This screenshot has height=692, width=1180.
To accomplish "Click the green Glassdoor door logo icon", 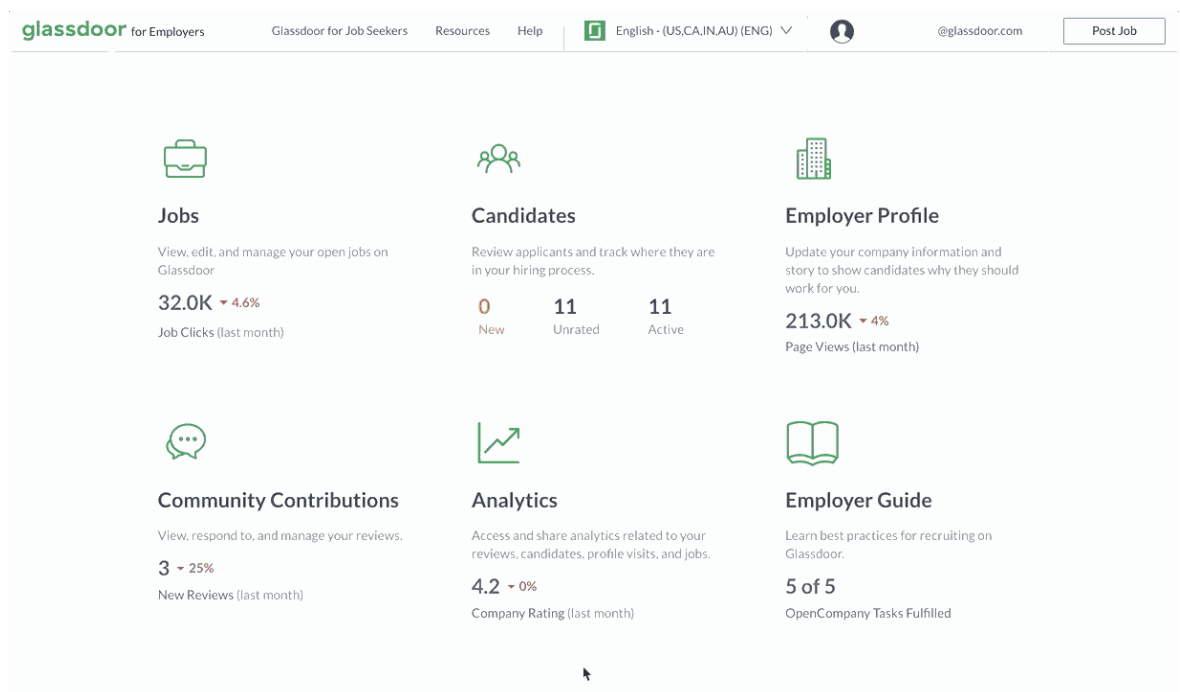I will pyautogui.click(x=595, y=31).
